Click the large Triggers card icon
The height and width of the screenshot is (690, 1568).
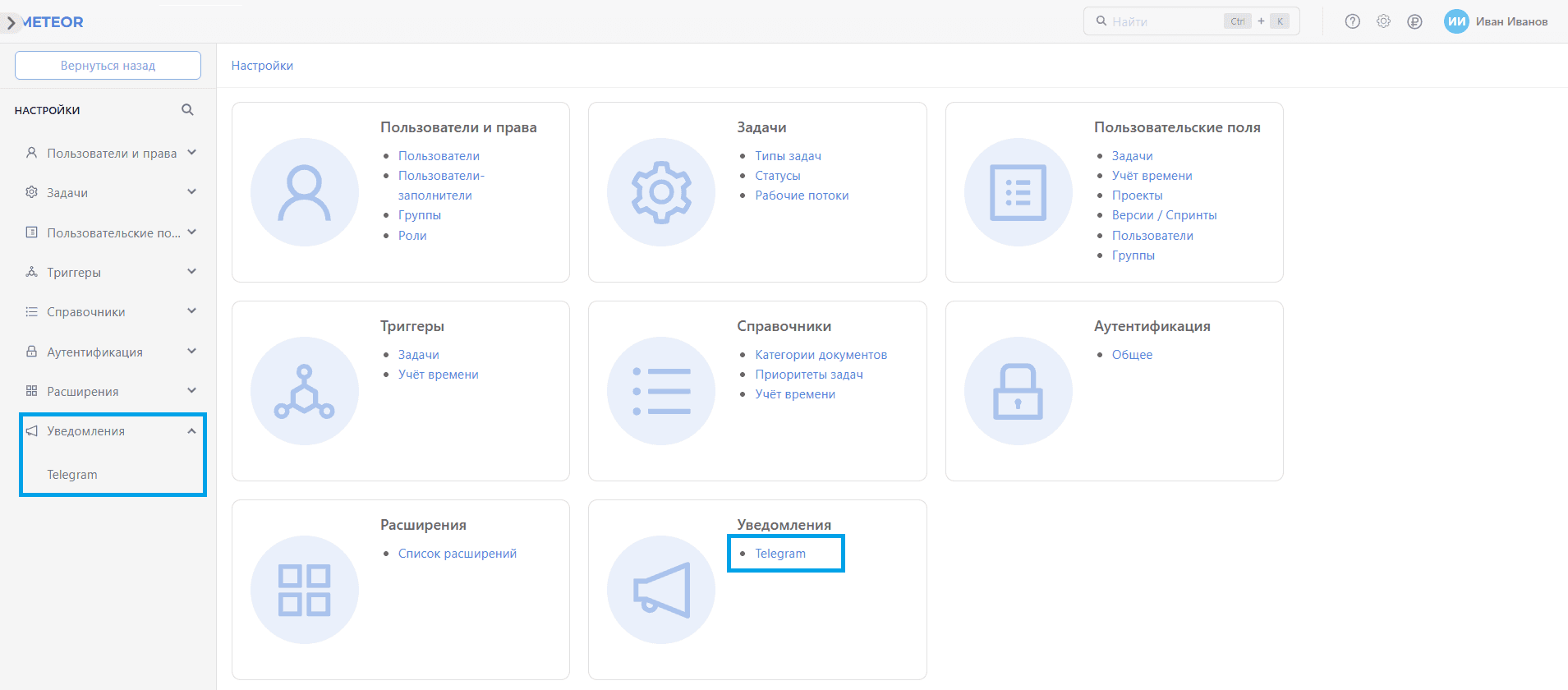click(305, 391)
